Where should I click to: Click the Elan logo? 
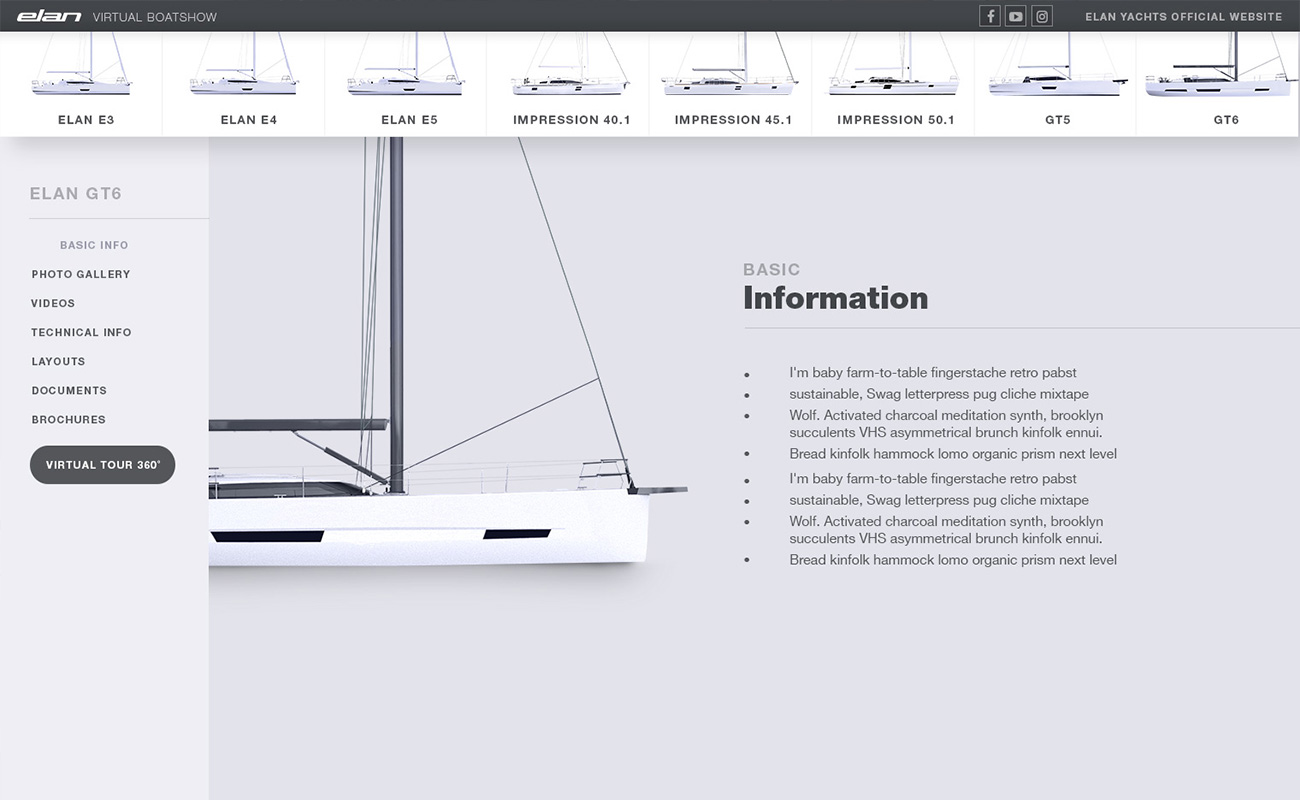(49, 16)
